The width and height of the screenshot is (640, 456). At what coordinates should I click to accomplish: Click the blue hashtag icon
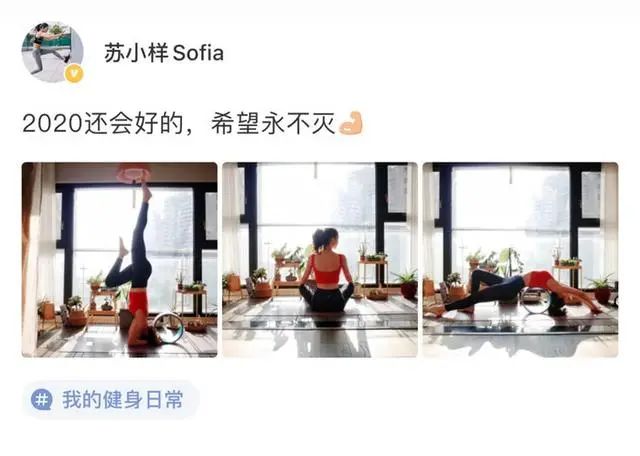(42, 399)
